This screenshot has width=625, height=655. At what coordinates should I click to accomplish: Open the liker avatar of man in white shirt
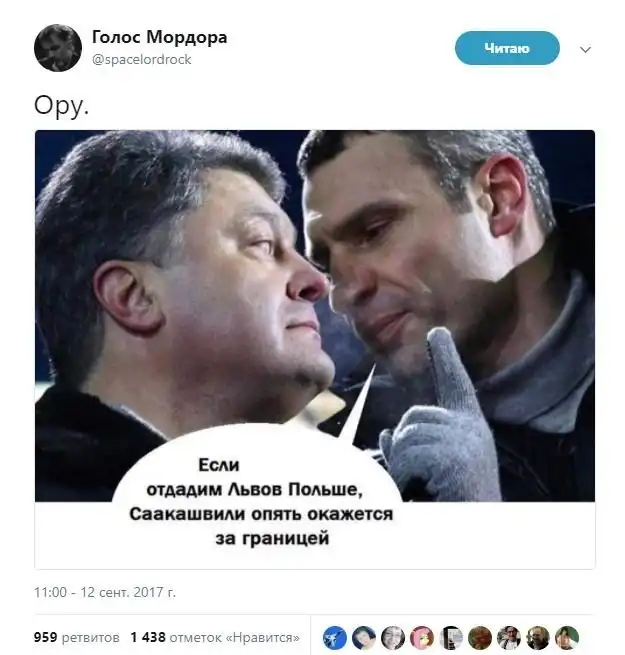tap(509, 637)
